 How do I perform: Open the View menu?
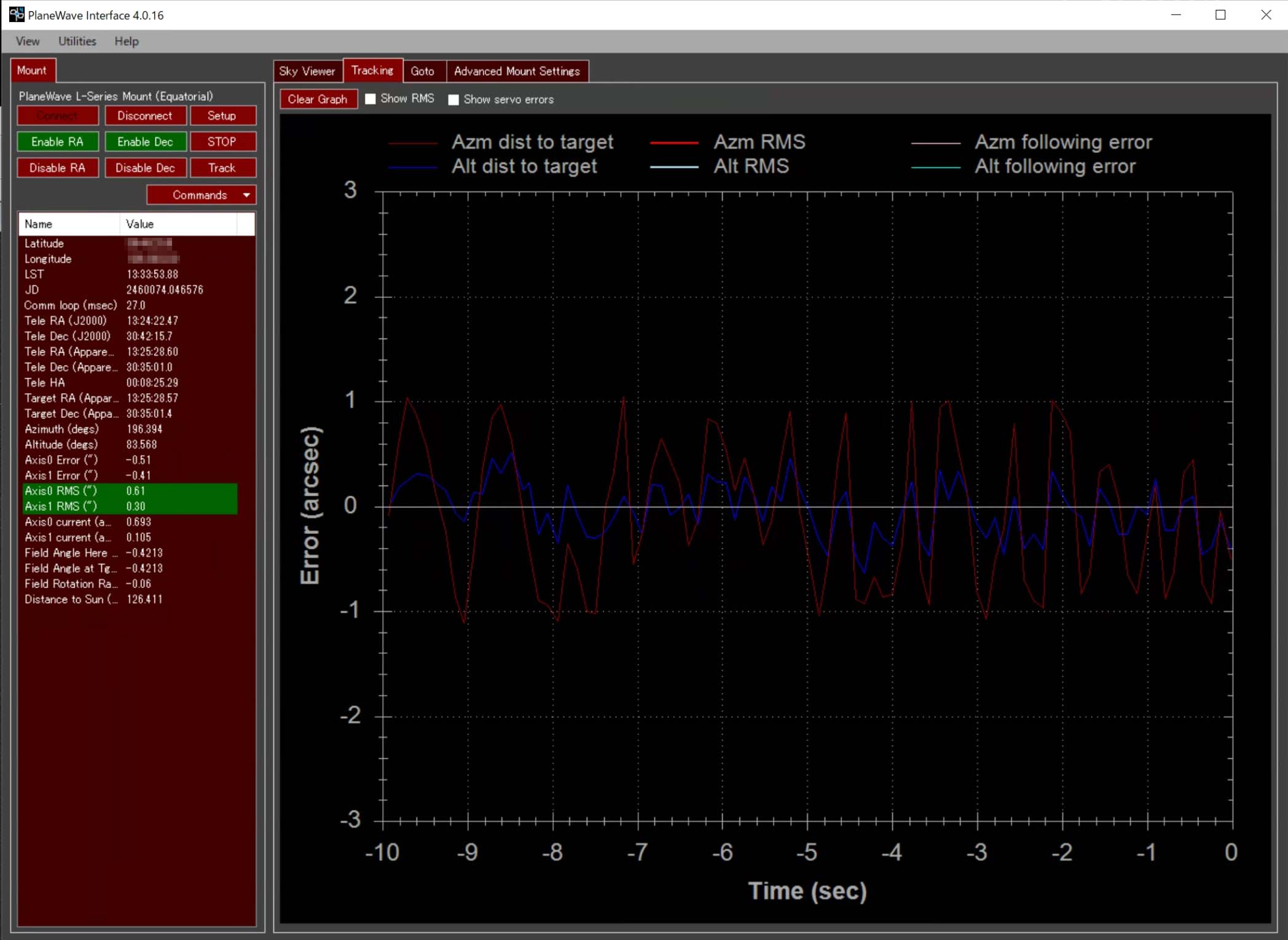[28, 41]
